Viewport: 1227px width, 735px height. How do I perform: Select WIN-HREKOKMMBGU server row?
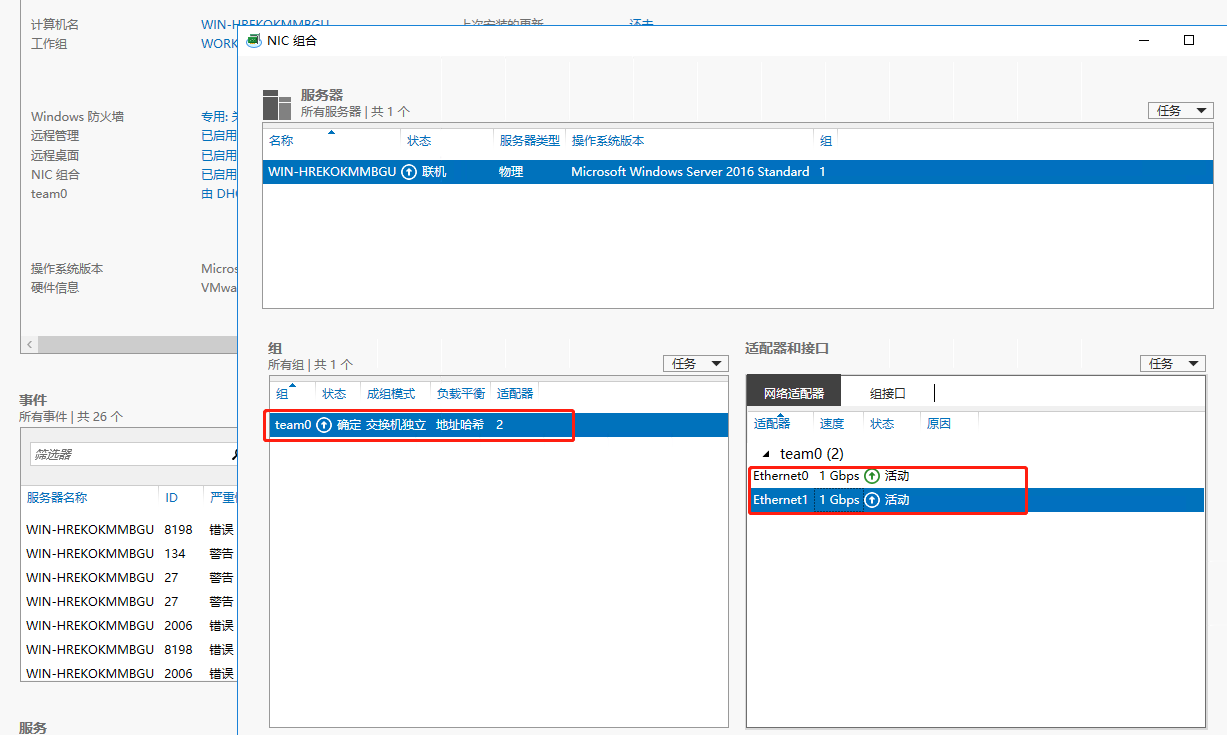pyautogui.click(x=331, y=172)
